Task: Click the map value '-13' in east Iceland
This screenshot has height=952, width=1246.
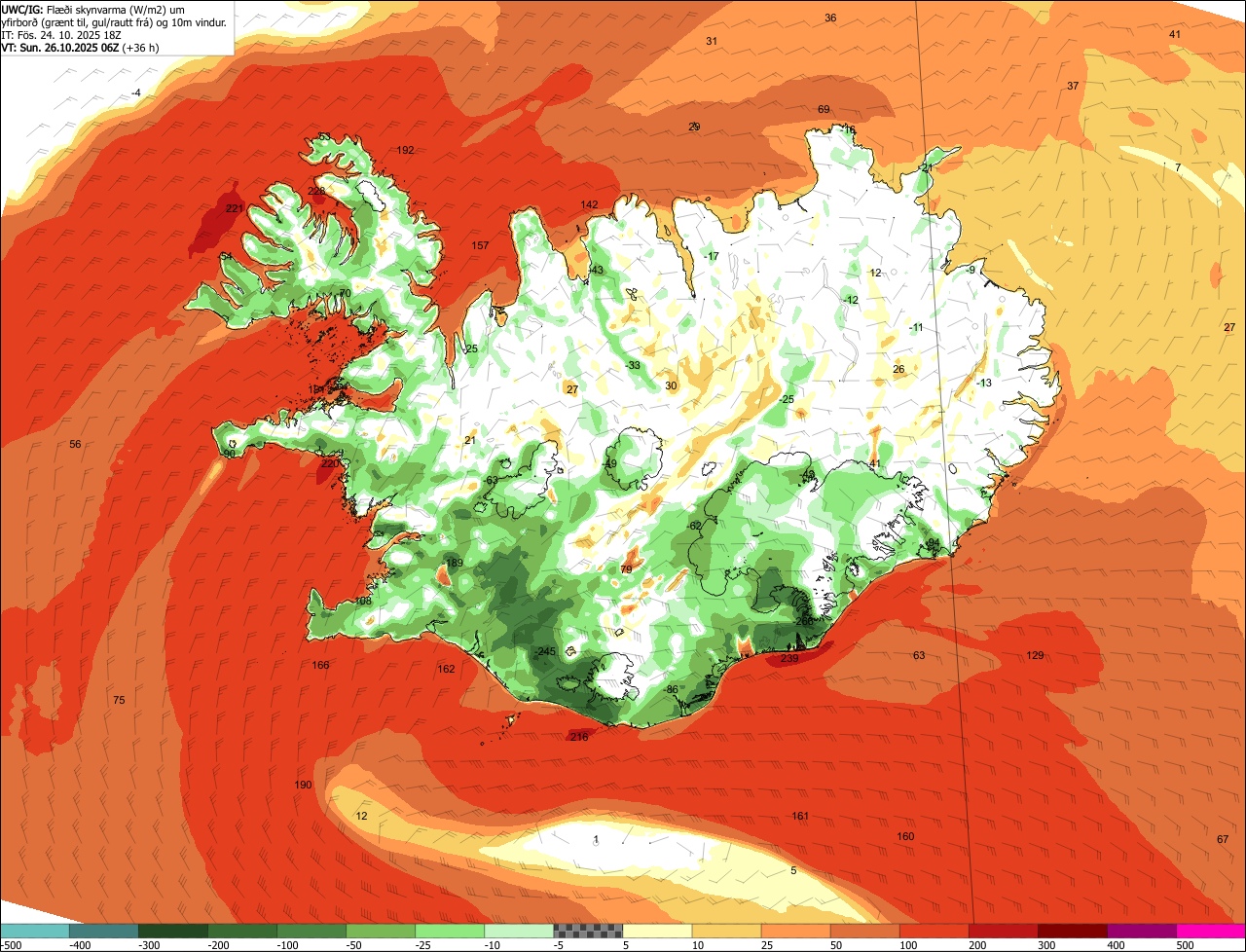Action: point(984,383)
